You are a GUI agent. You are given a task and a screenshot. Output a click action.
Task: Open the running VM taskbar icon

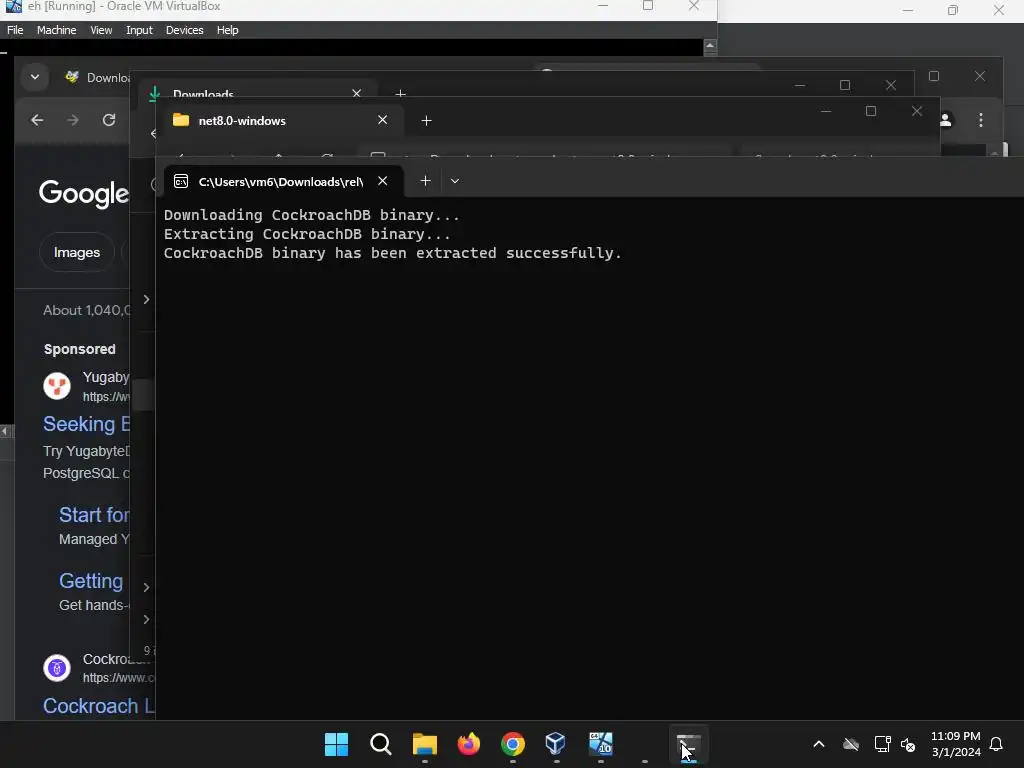pyautogui.click(x=601, y=744)
